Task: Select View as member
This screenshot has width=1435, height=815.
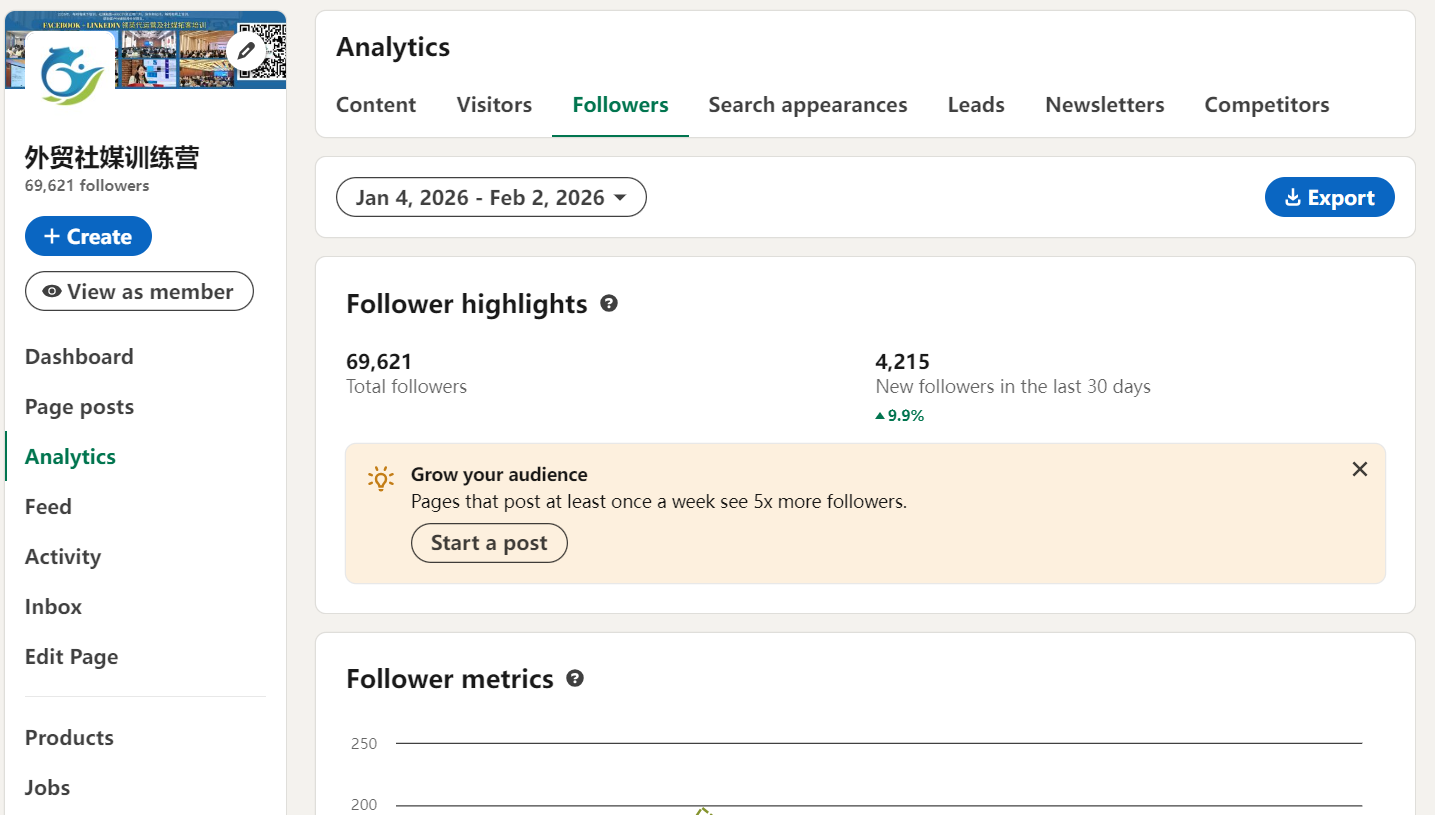Action: coord(139,291)
